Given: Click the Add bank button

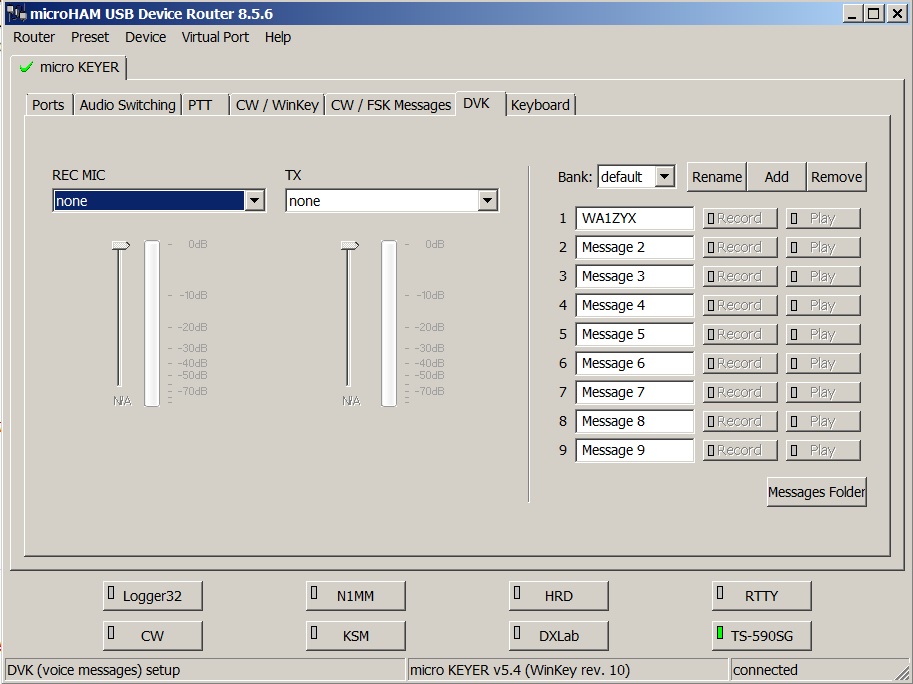Looking at the screenshot, I should [776, 177].
